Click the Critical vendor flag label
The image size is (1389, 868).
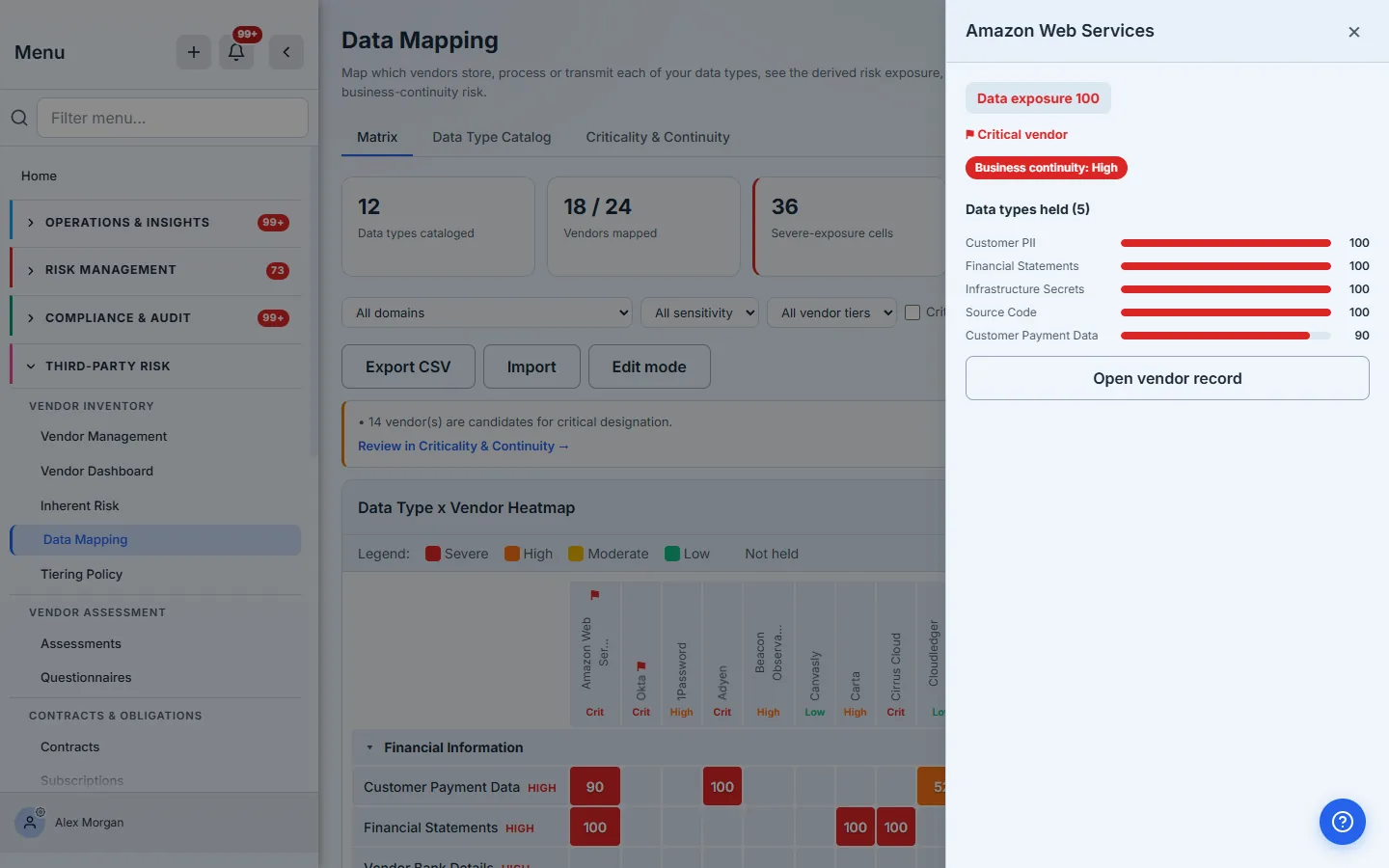tap(1017, 135)
